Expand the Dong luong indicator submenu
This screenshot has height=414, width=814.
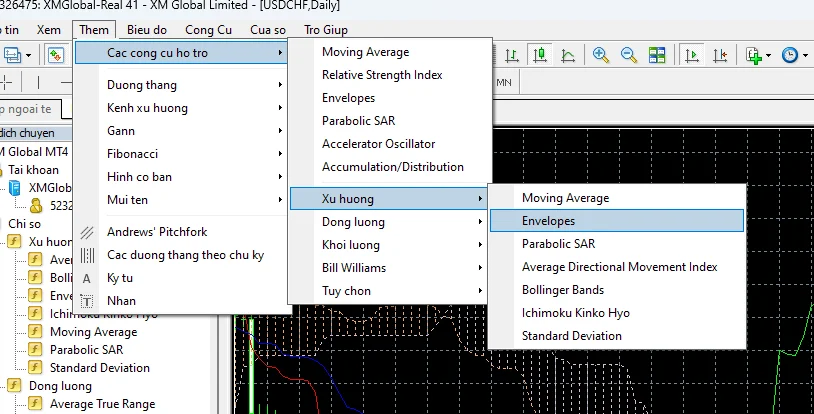[x=389, y=222]
